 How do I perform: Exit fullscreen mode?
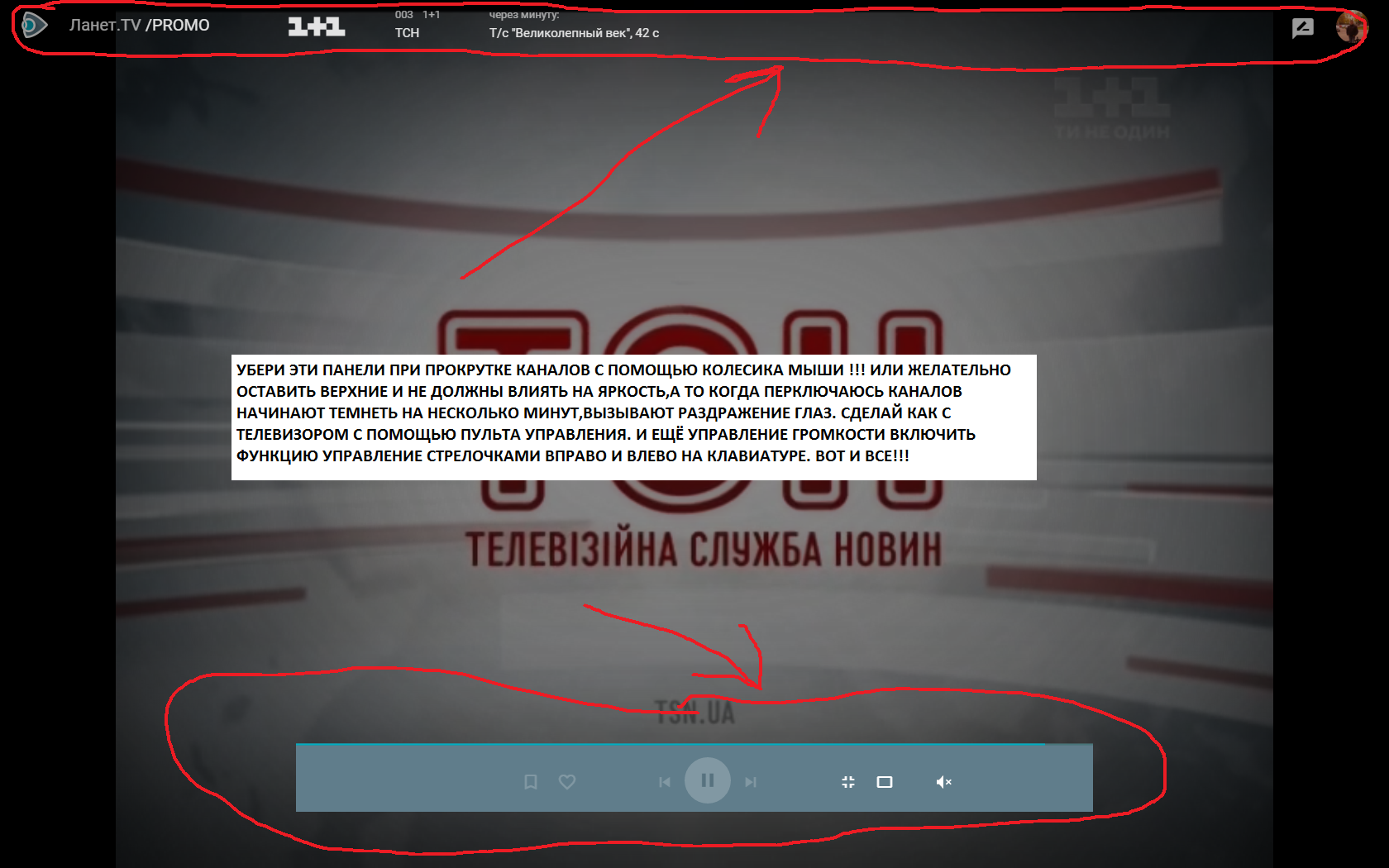click(x=848, y=782)
